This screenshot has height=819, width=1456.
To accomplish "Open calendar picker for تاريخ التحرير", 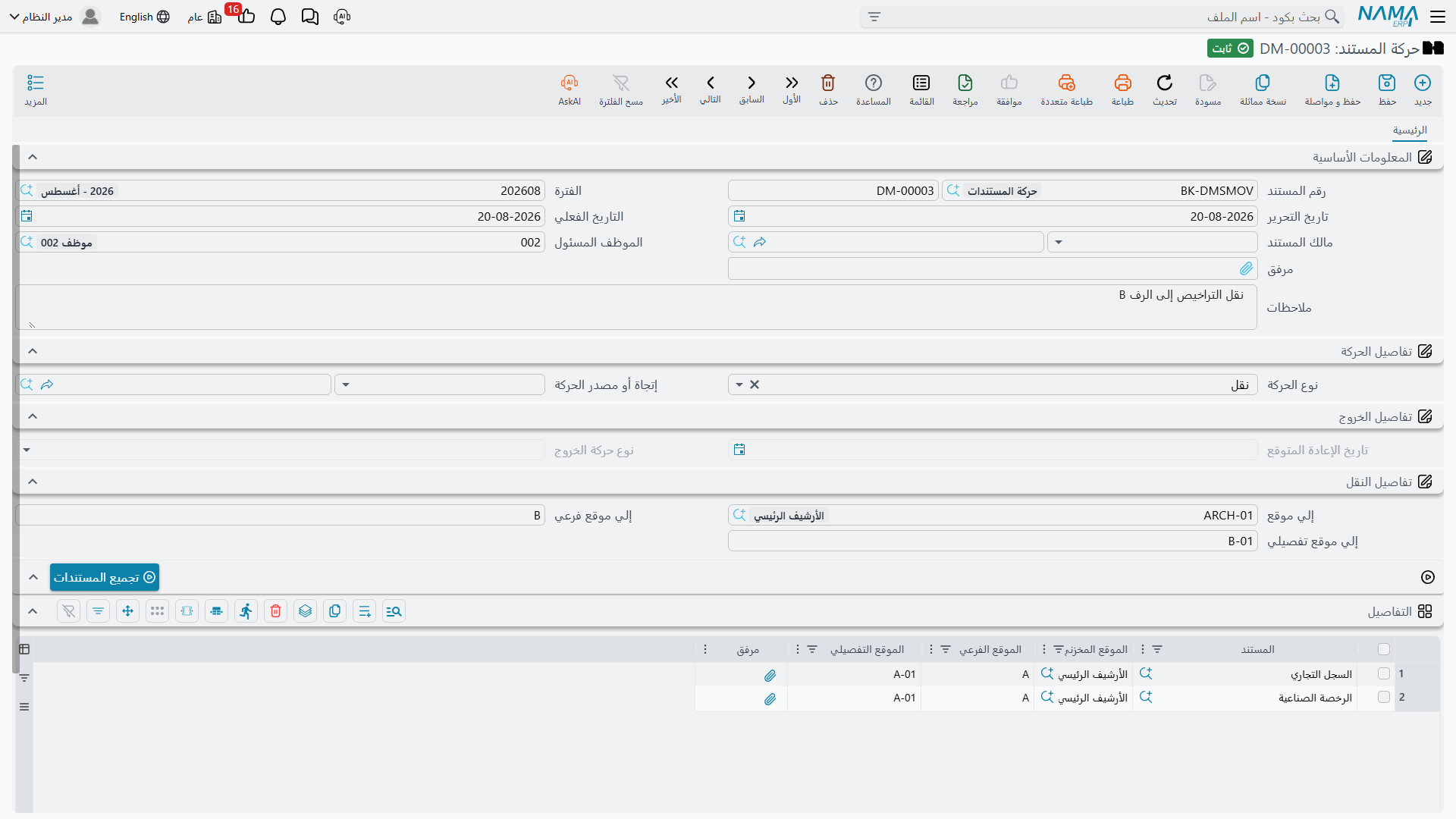I will point(739,216).
